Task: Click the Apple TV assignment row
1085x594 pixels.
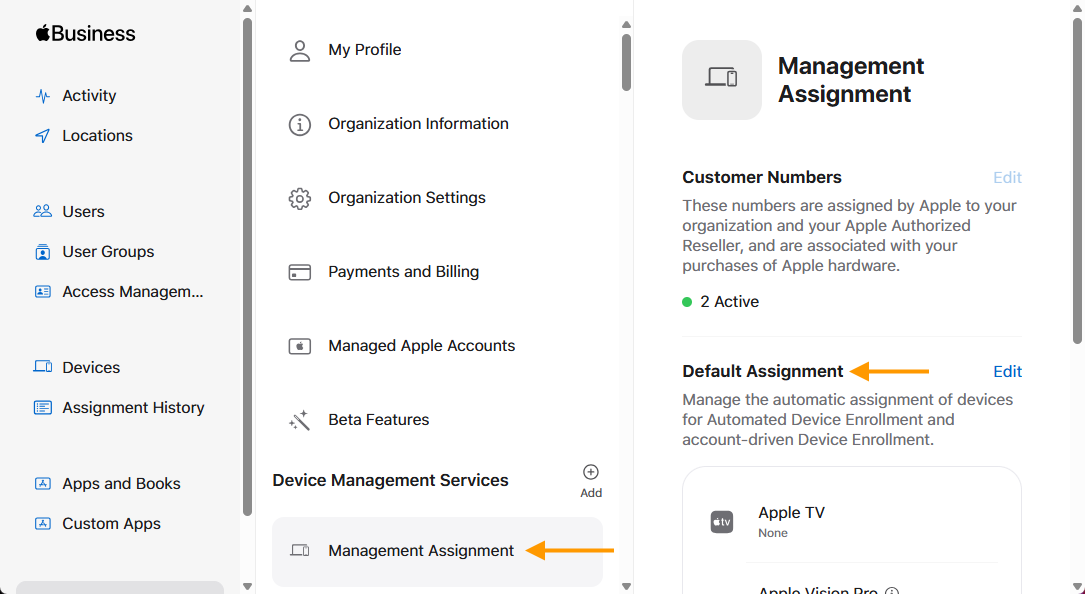Action: click(852, 522)
